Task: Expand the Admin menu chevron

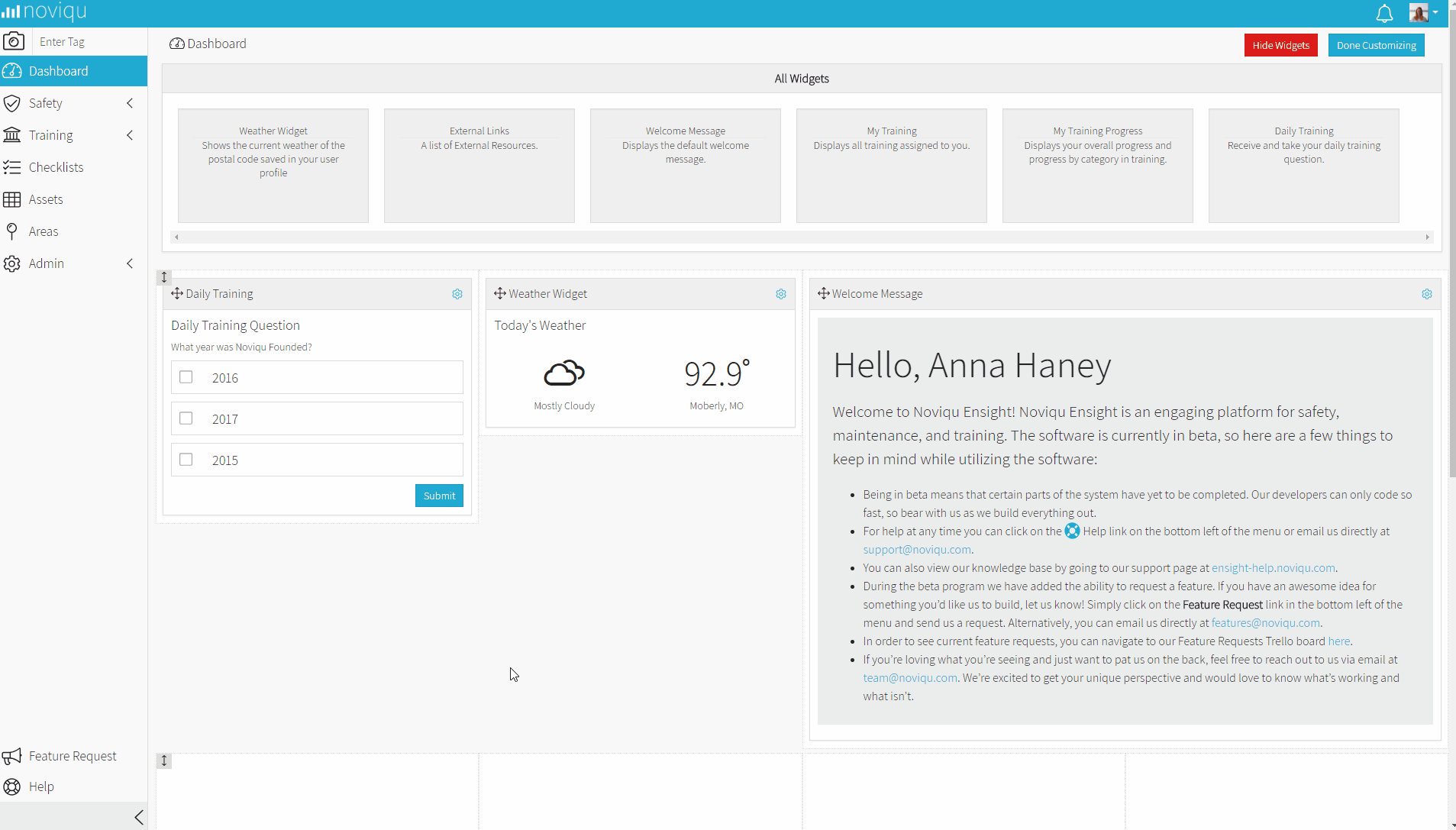Action: click(130, 263)
